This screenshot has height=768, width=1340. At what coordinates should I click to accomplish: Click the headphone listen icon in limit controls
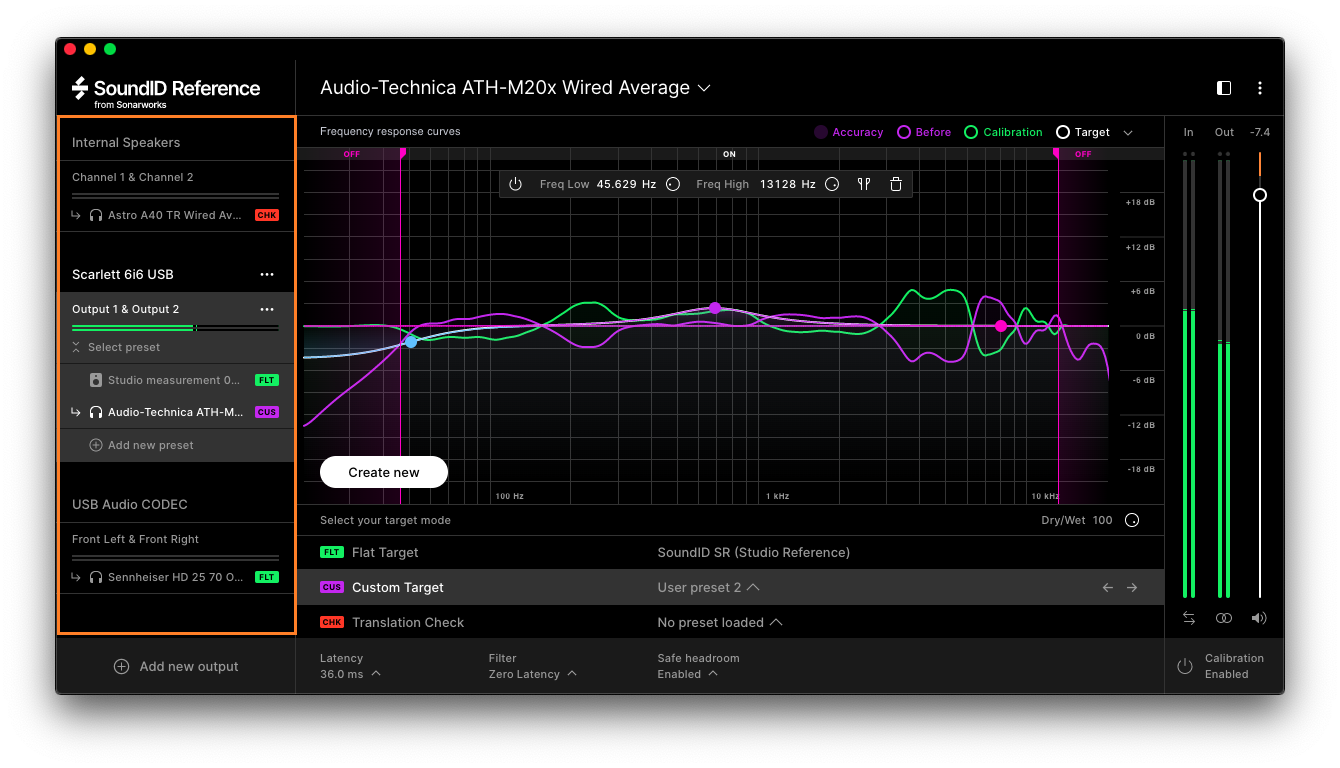click(864, 184)
